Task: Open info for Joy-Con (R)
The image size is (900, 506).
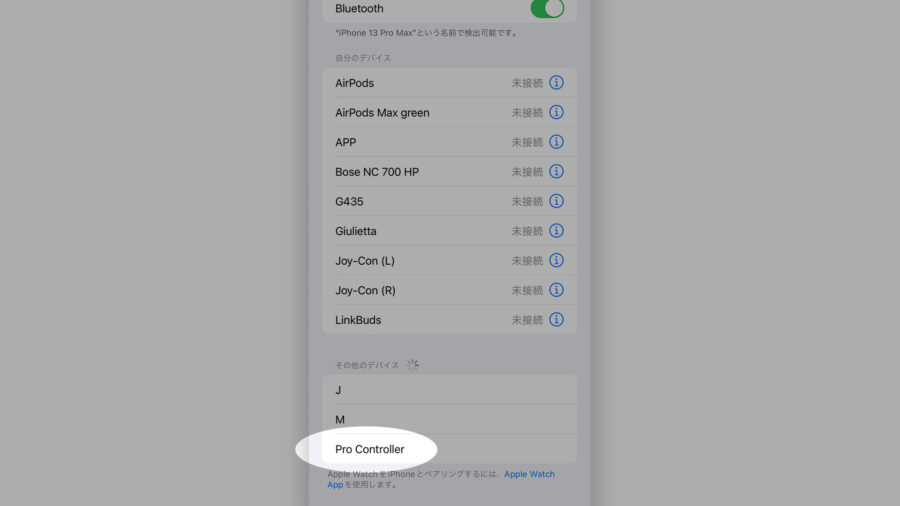Action: [556, 290]
